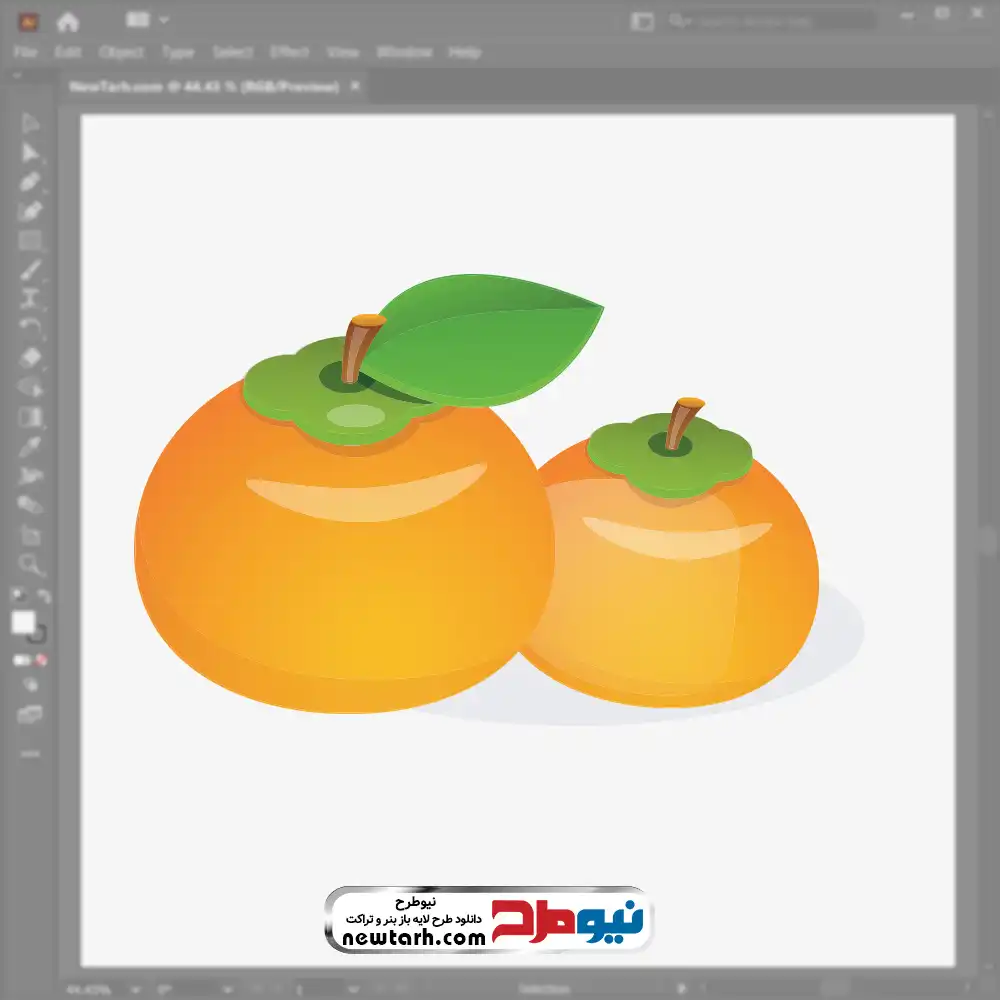Apply solid Color mode button

coord(21,660)
